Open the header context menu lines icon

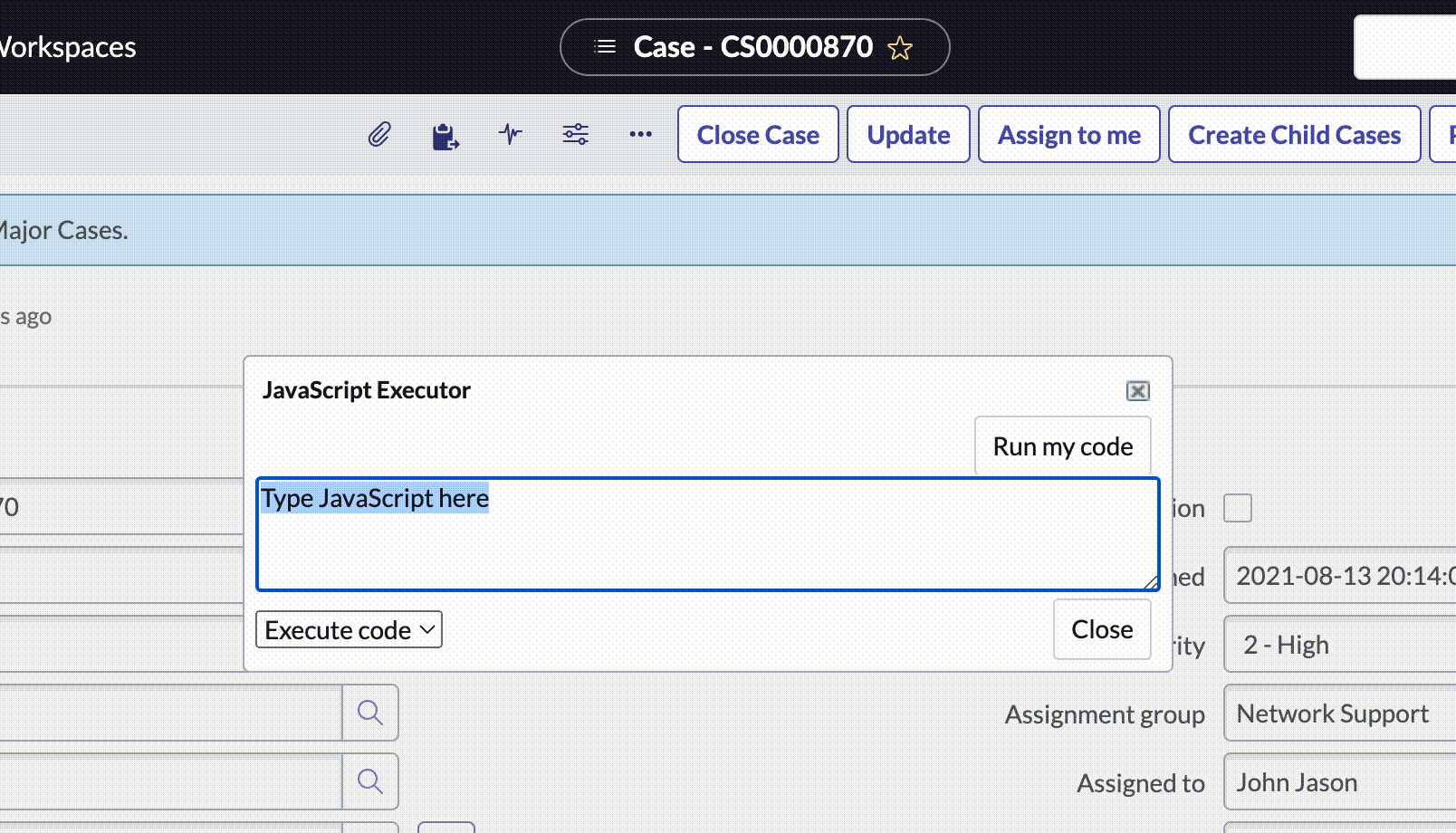point(605,46)
